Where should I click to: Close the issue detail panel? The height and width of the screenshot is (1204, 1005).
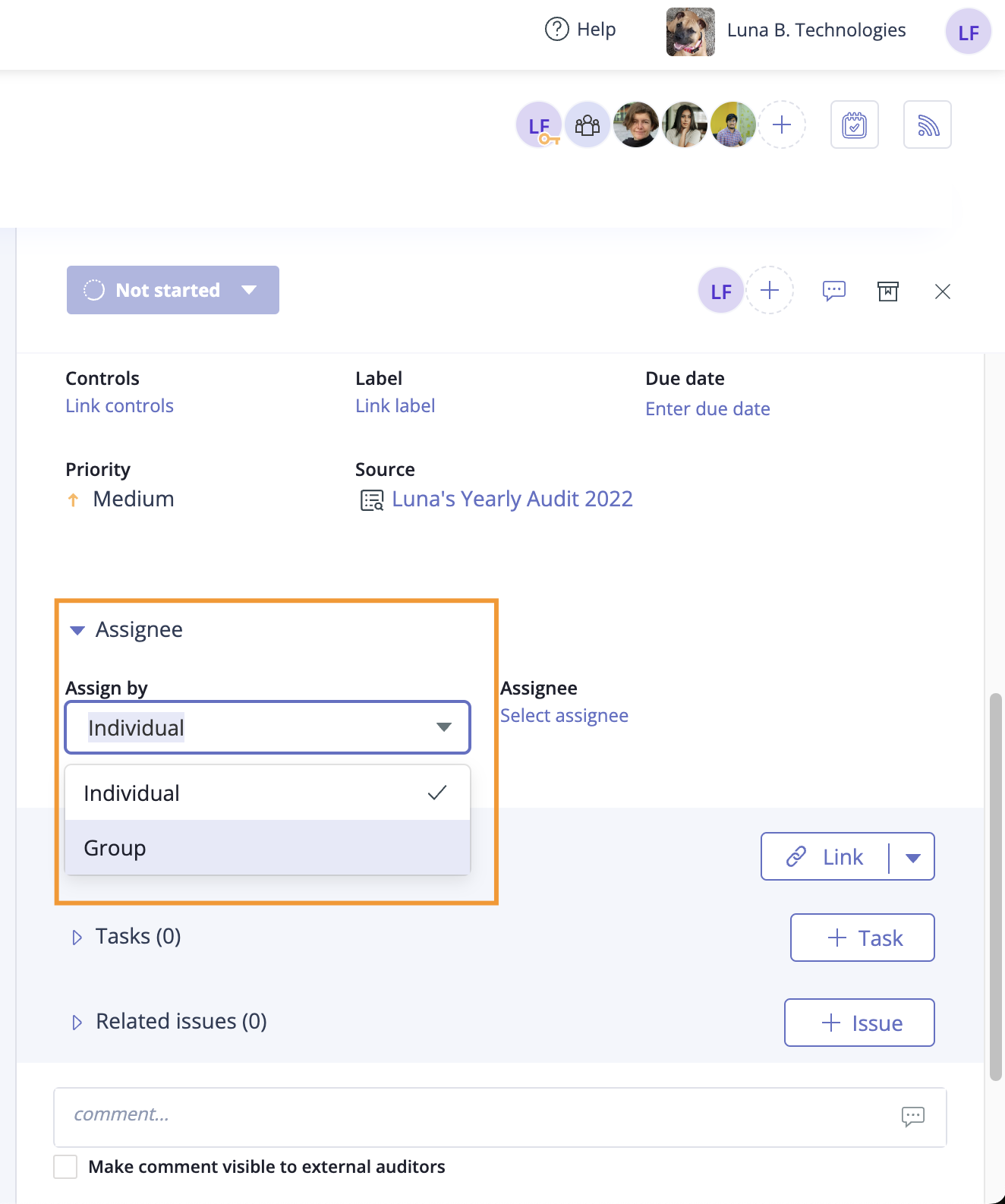click(x=943, y=292)
